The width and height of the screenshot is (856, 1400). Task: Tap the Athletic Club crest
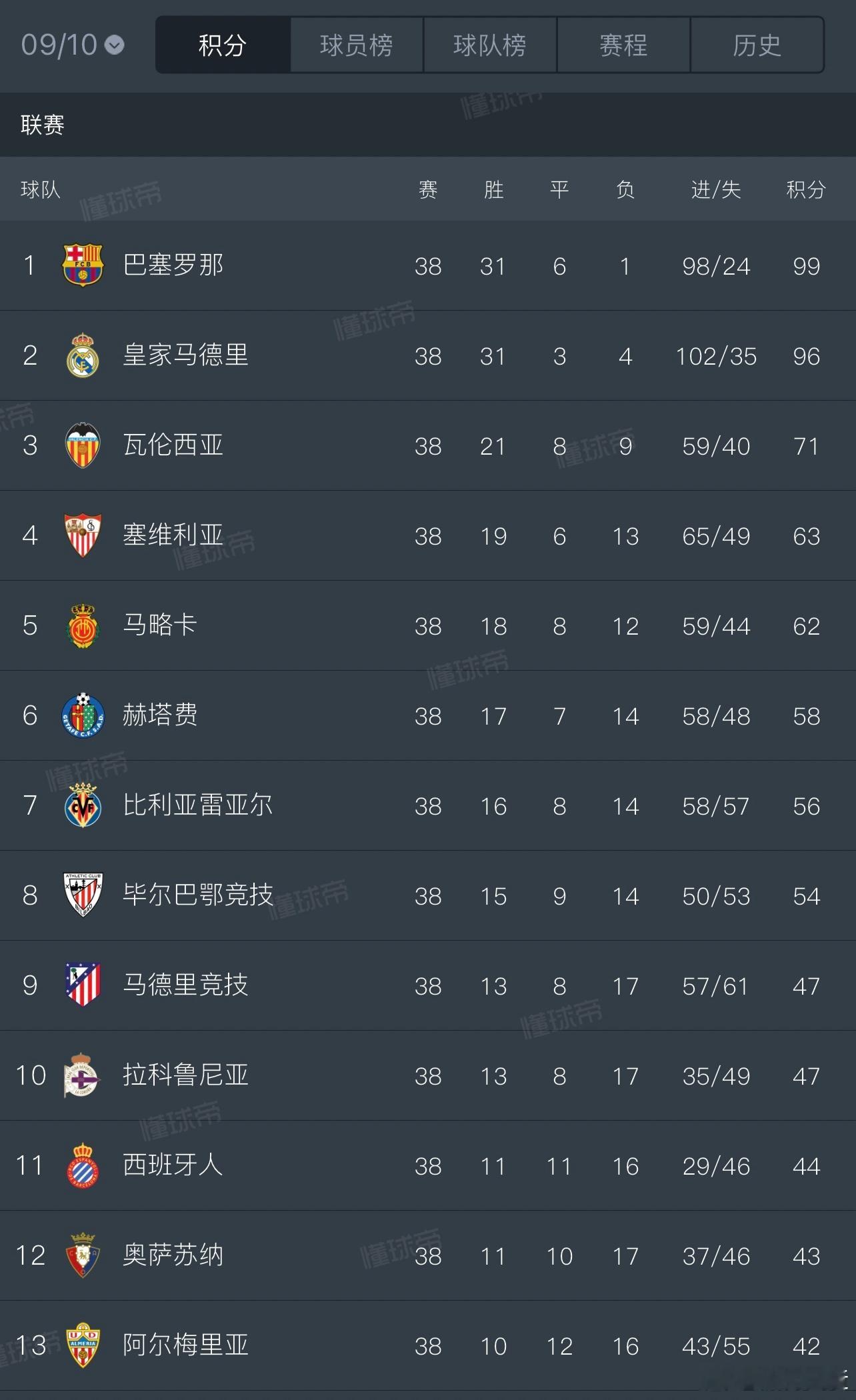[83, 895]
